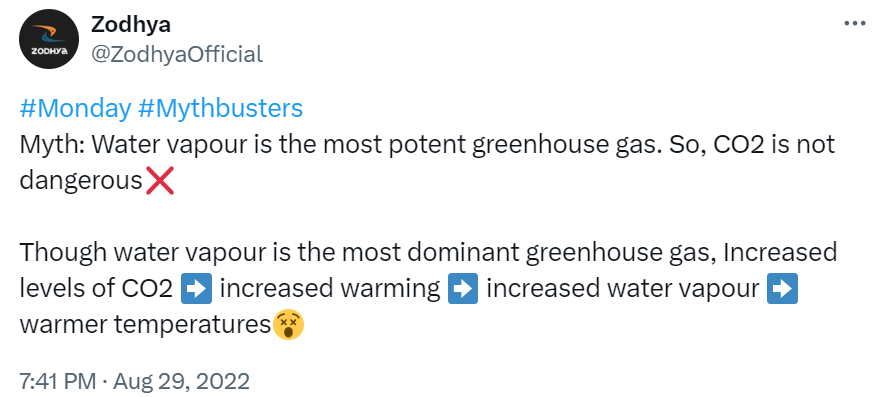Click the dizzy face emoji

tap(289, 325)
